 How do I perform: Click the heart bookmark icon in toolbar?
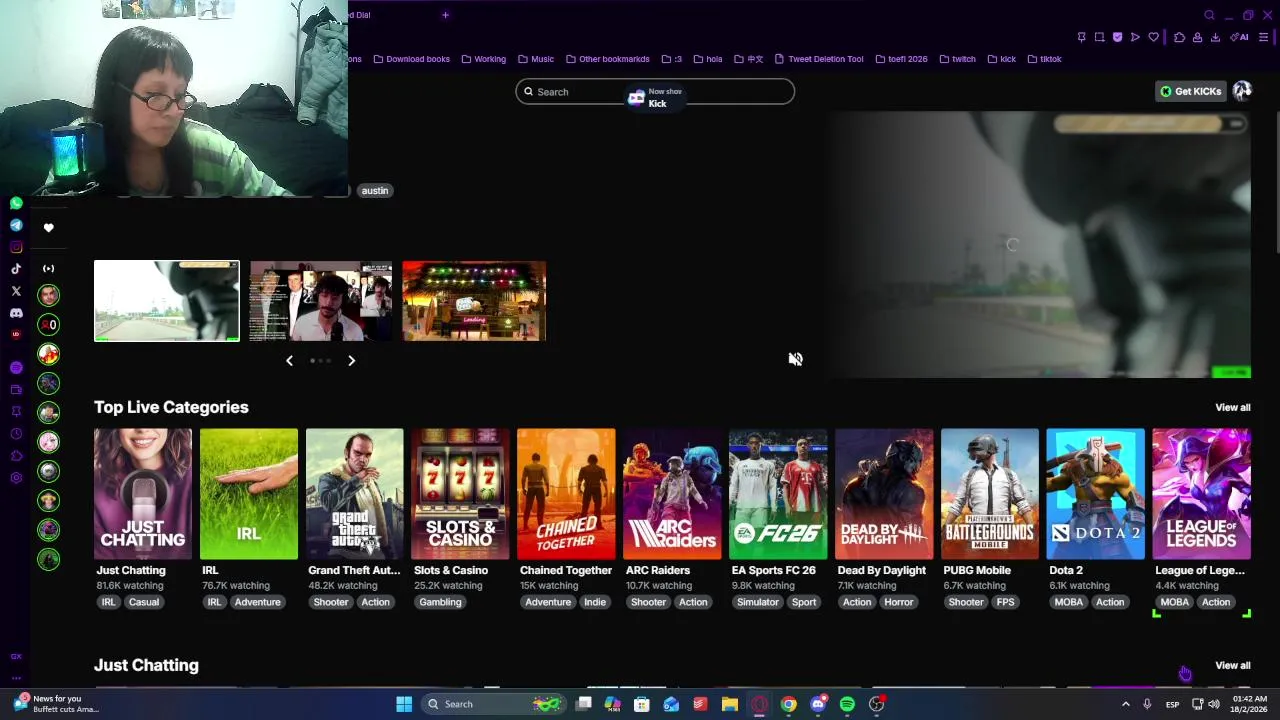1153,37
